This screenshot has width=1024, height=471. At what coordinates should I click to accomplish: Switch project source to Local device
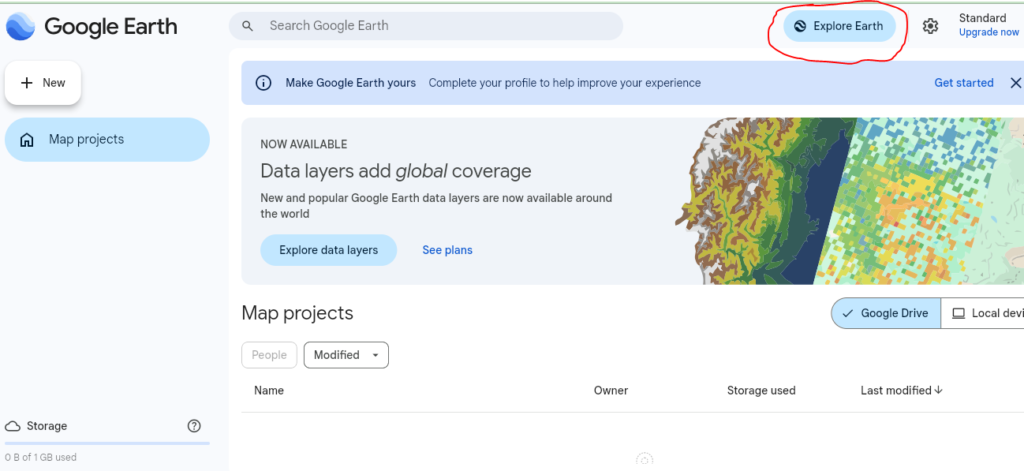tap(982, 313)
